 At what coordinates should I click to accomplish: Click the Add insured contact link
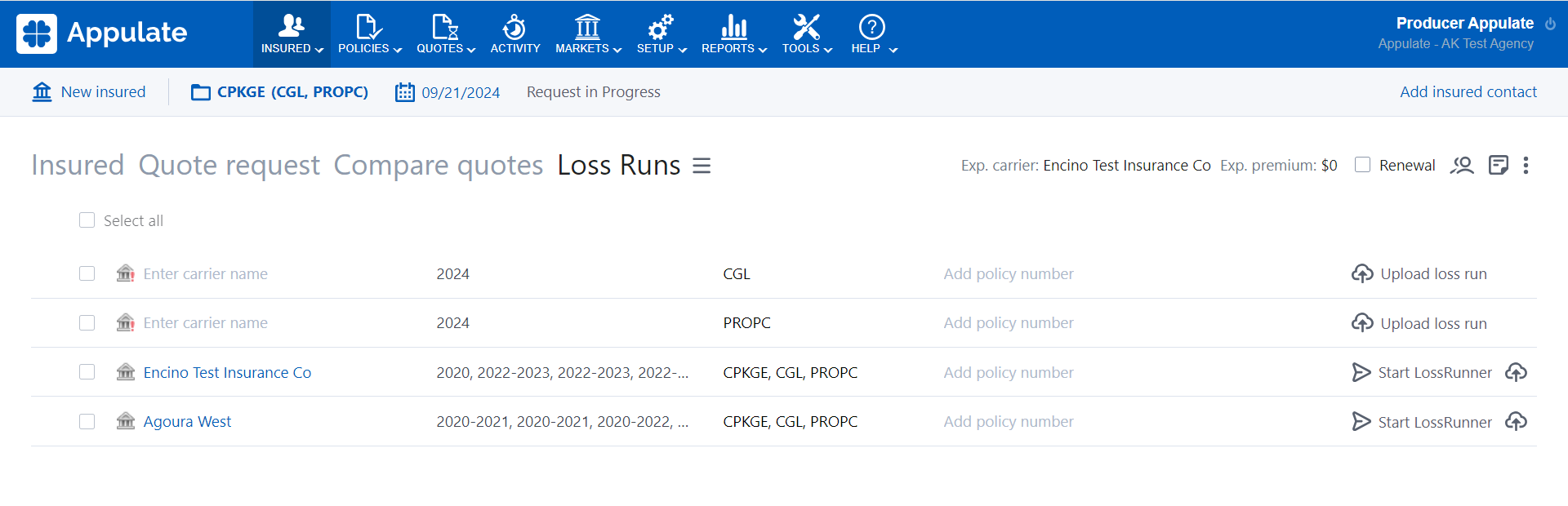click(x=1468, y=92)
